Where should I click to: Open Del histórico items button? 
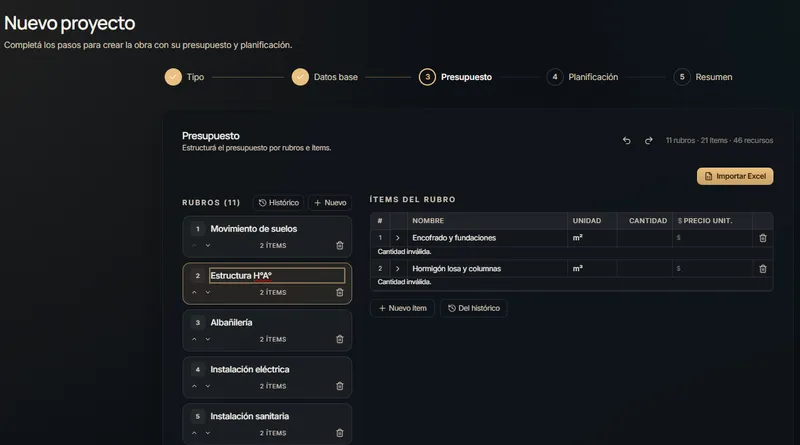(x=474, y=308)
